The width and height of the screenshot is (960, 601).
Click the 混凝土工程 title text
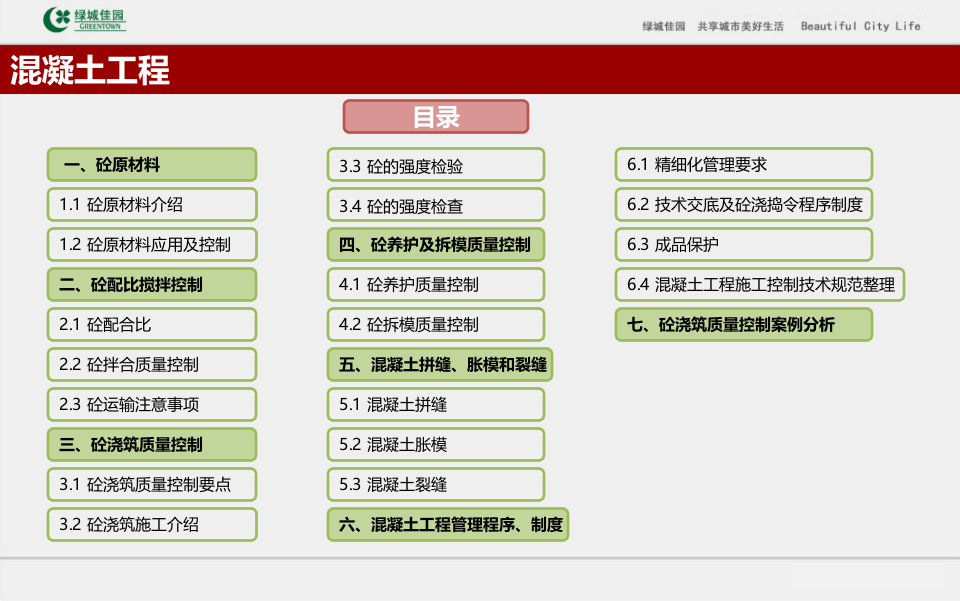coord(90,70)
